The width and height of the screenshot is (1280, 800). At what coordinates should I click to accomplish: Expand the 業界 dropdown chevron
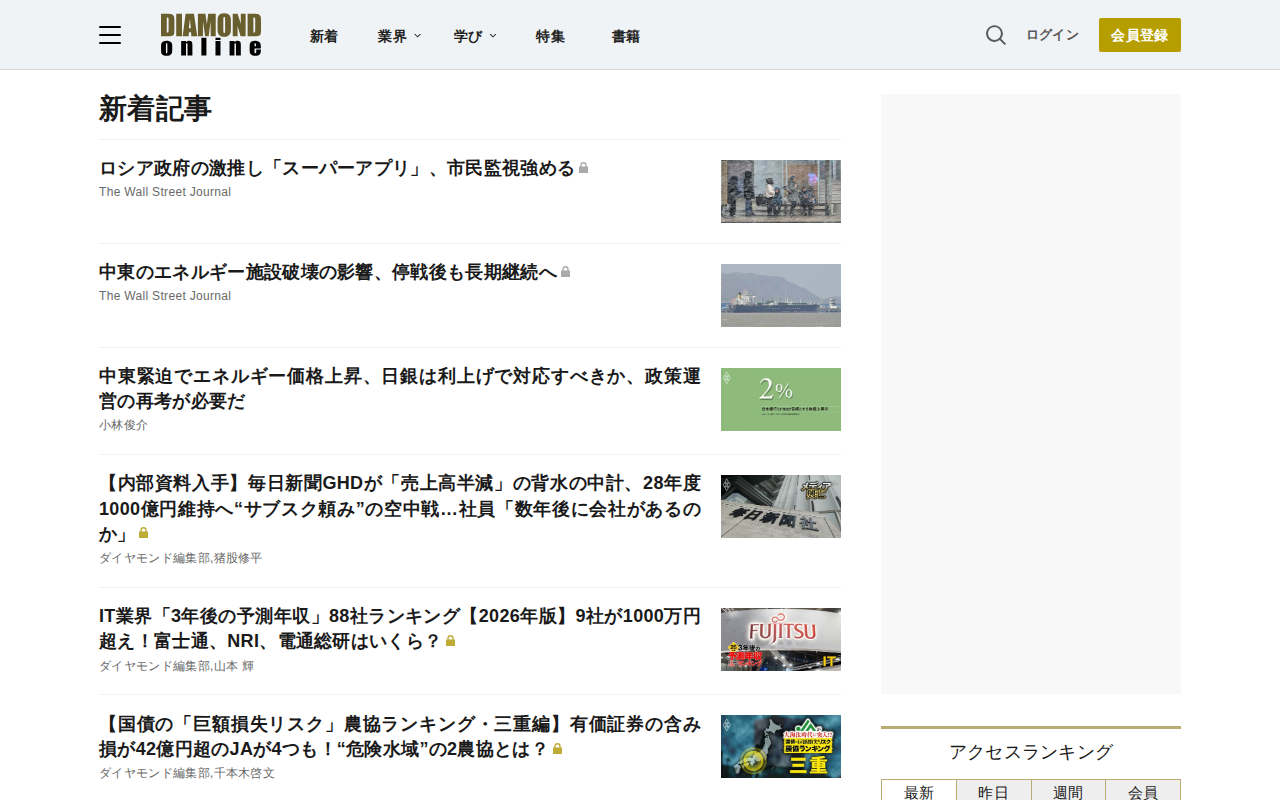(418, 36)
